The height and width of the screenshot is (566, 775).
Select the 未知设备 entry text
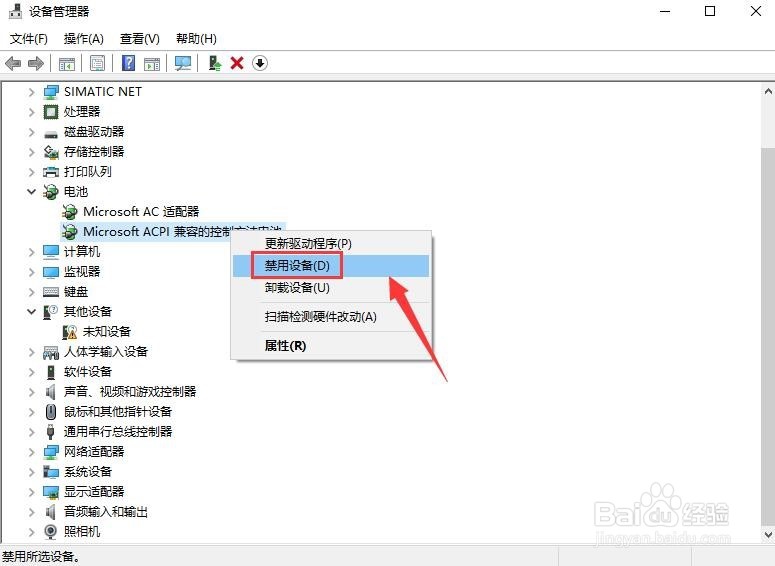[x=107, y=332]
